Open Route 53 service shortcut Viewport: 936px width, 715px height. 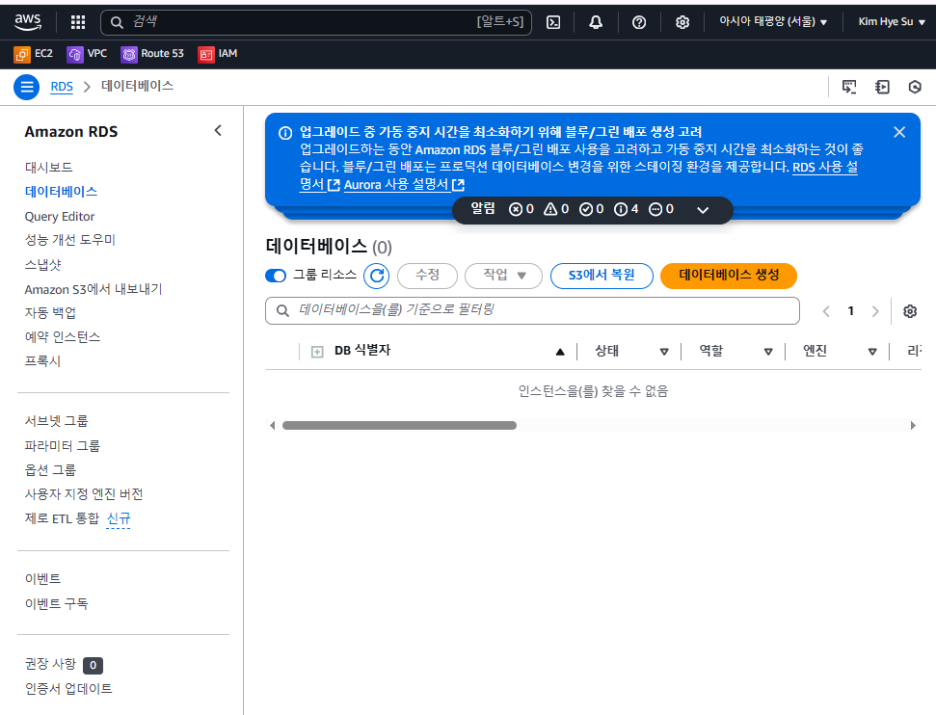[152, 54]
